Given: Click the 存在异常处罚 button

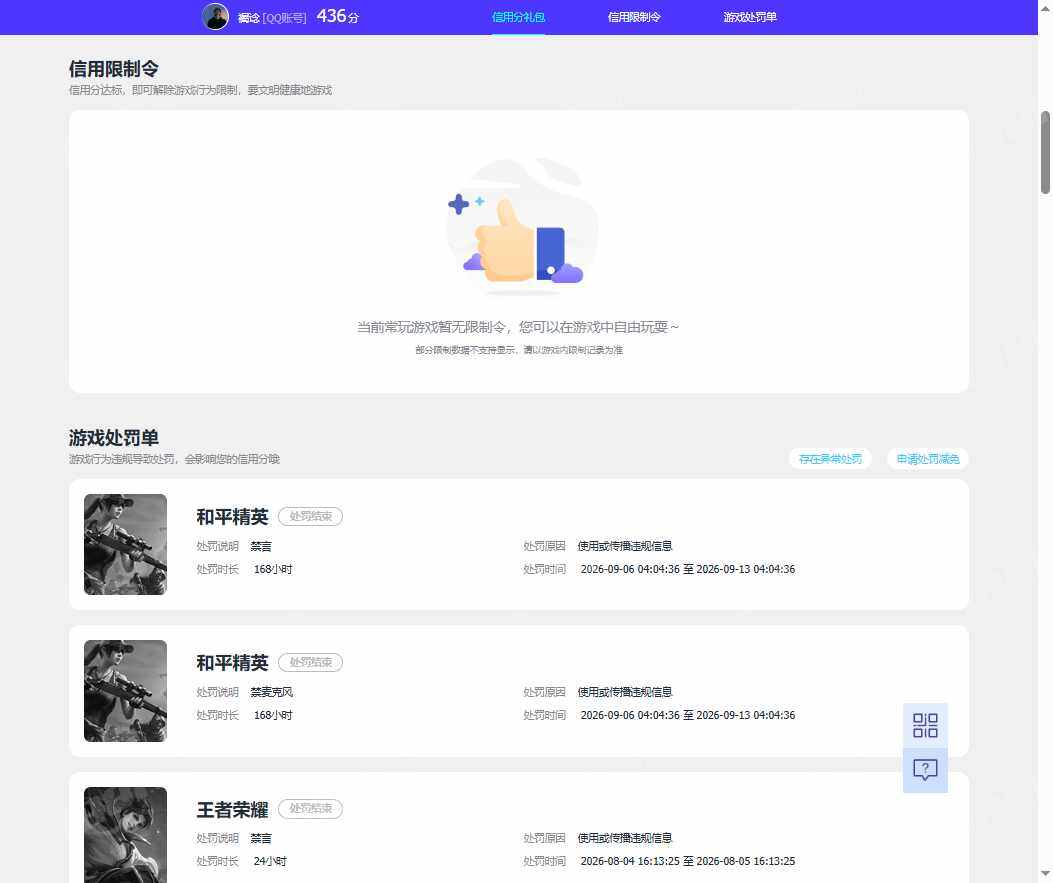Looking at the screenshot, I should point(830,459).
